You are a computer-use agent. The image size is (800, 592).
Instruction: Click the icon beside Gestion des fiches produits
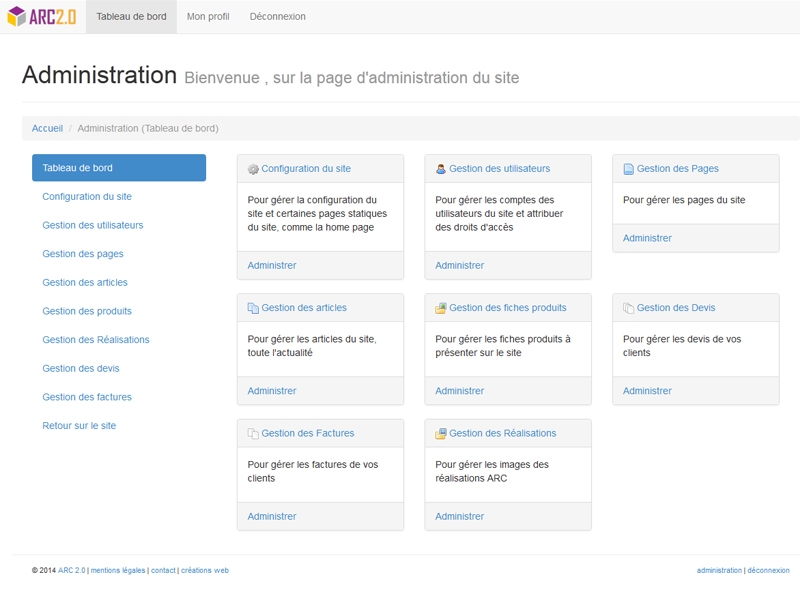[441, 308]
